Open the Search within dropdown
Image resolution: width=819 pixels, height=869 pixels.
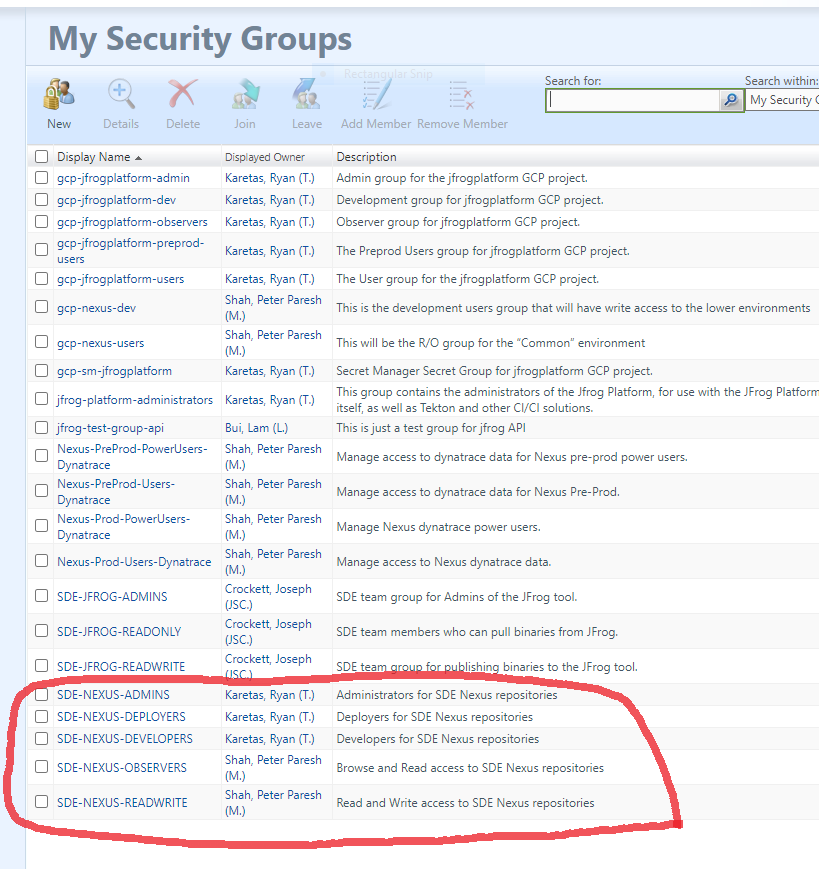point(782,100)
